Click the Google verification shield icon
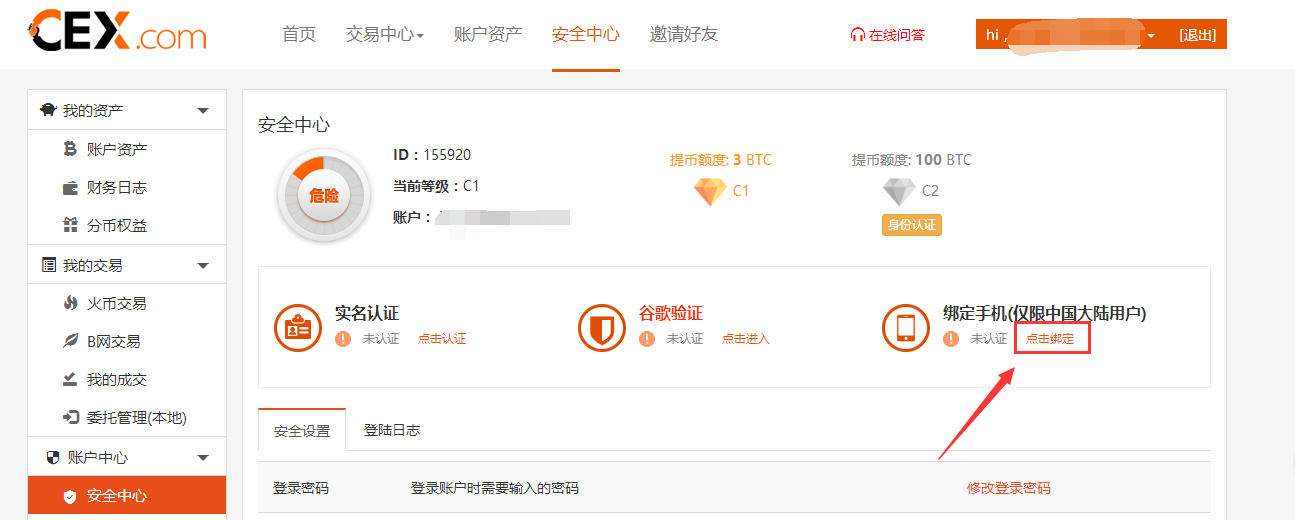The width and height of the screenshot is (1295, 520). coord(601,327)
